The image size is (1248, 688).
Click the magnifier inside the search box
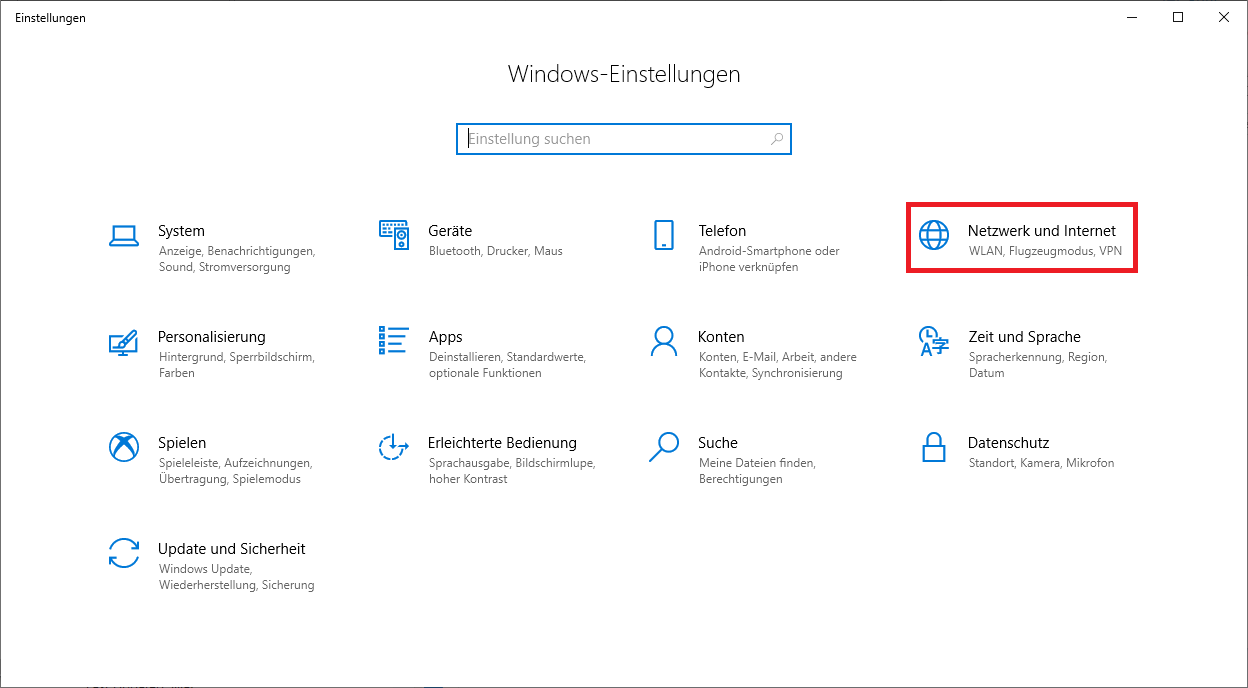click(x=777, y=139)
